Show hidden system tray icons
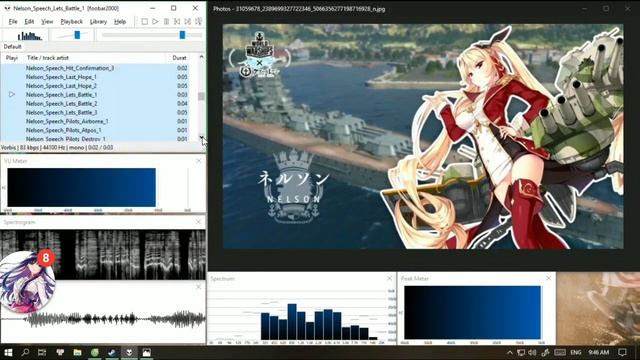Viewport: 640px width, 360px height. coord(510,352)
